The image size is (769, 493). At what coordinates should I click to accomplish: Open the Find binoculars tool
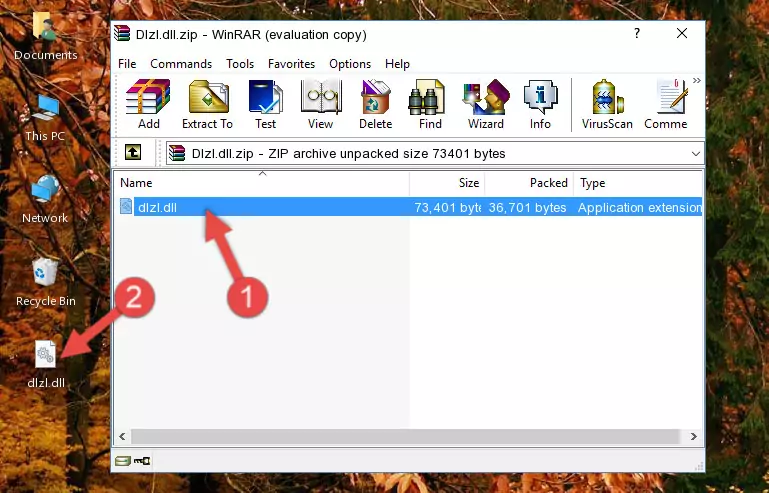click(x=430, y=104)
